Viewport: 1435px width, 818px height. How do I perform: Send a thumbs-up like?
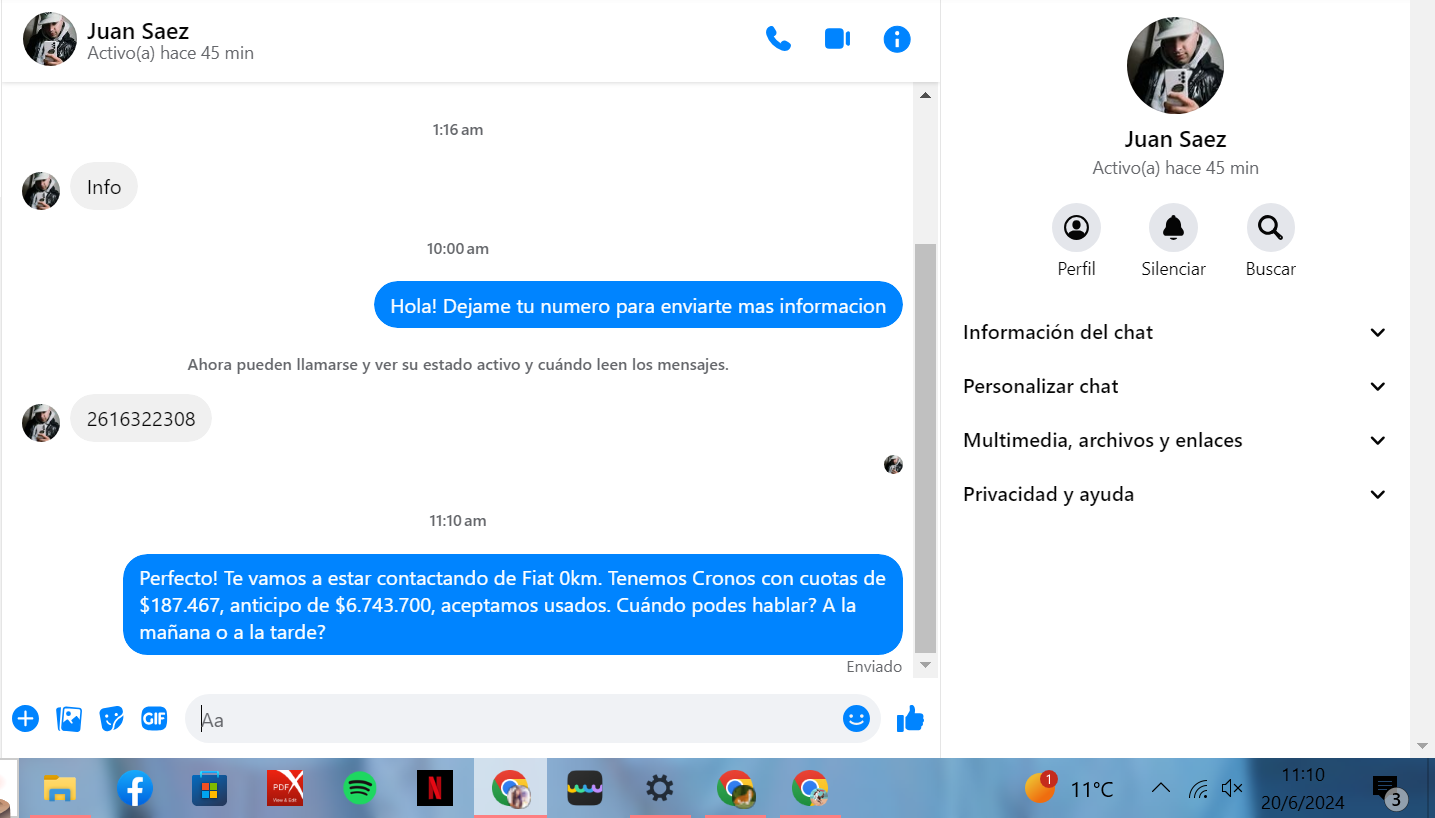pyautogui.click(x=910, y=718)
